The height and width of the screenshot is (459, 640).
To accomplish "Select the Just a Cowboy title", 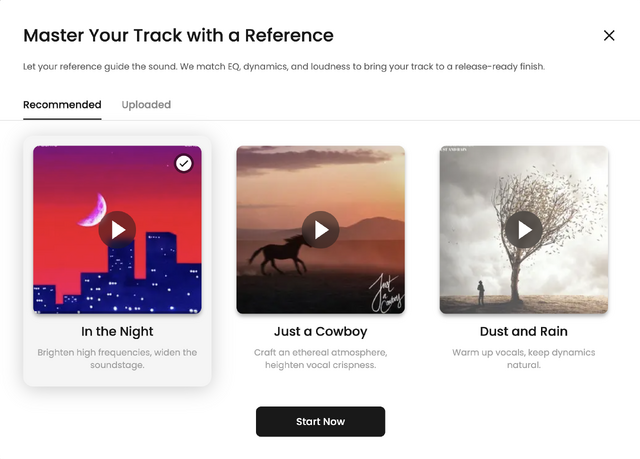I will 321,331.
